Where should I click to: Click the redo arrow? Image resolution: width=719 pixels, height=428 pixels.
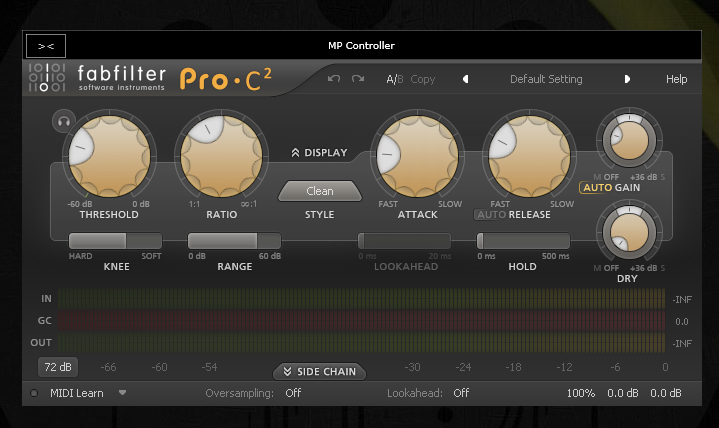tap(358, 79)
